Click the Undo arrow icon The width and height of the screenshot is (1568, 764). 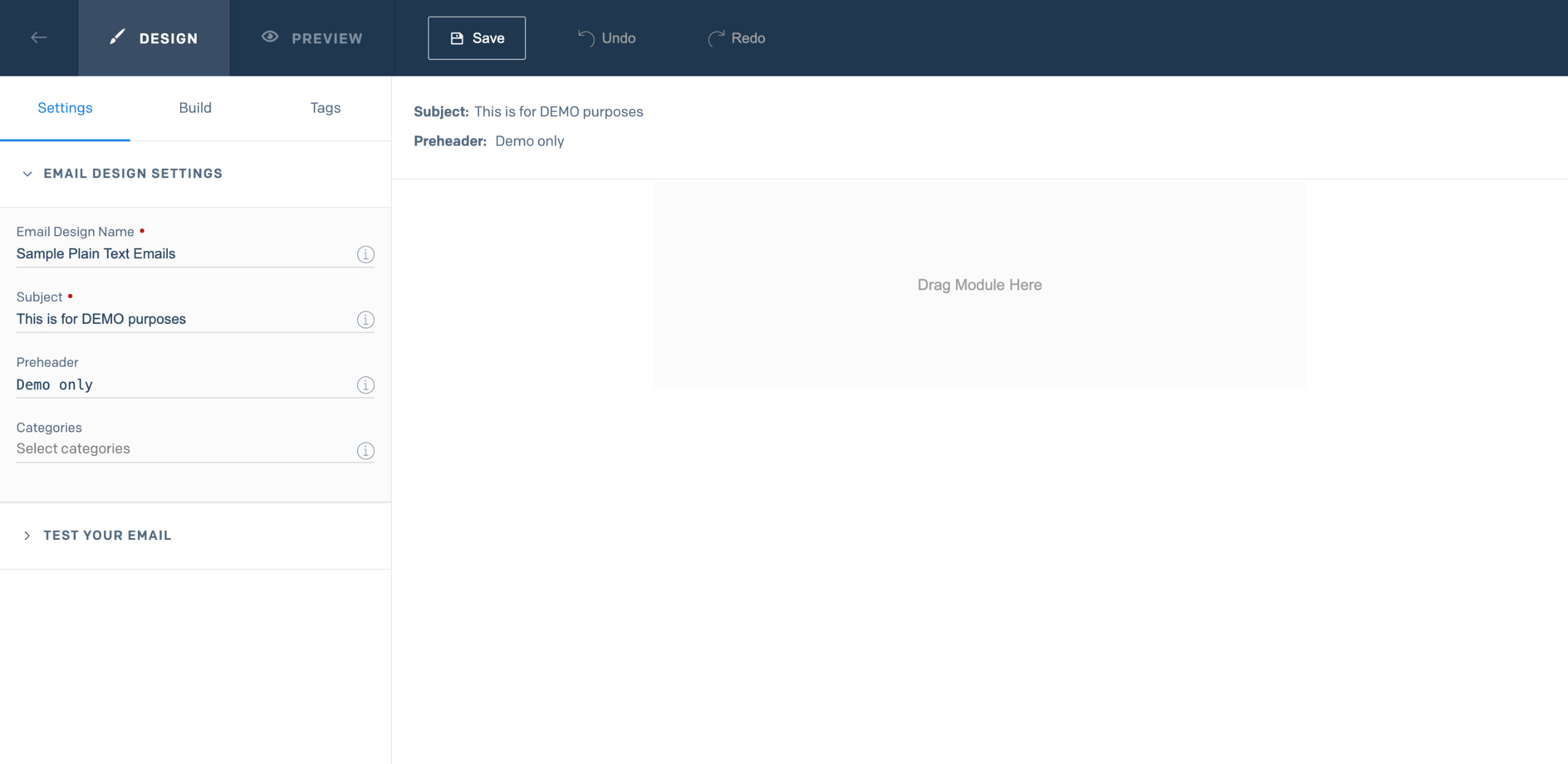click(x=586, y=38)
